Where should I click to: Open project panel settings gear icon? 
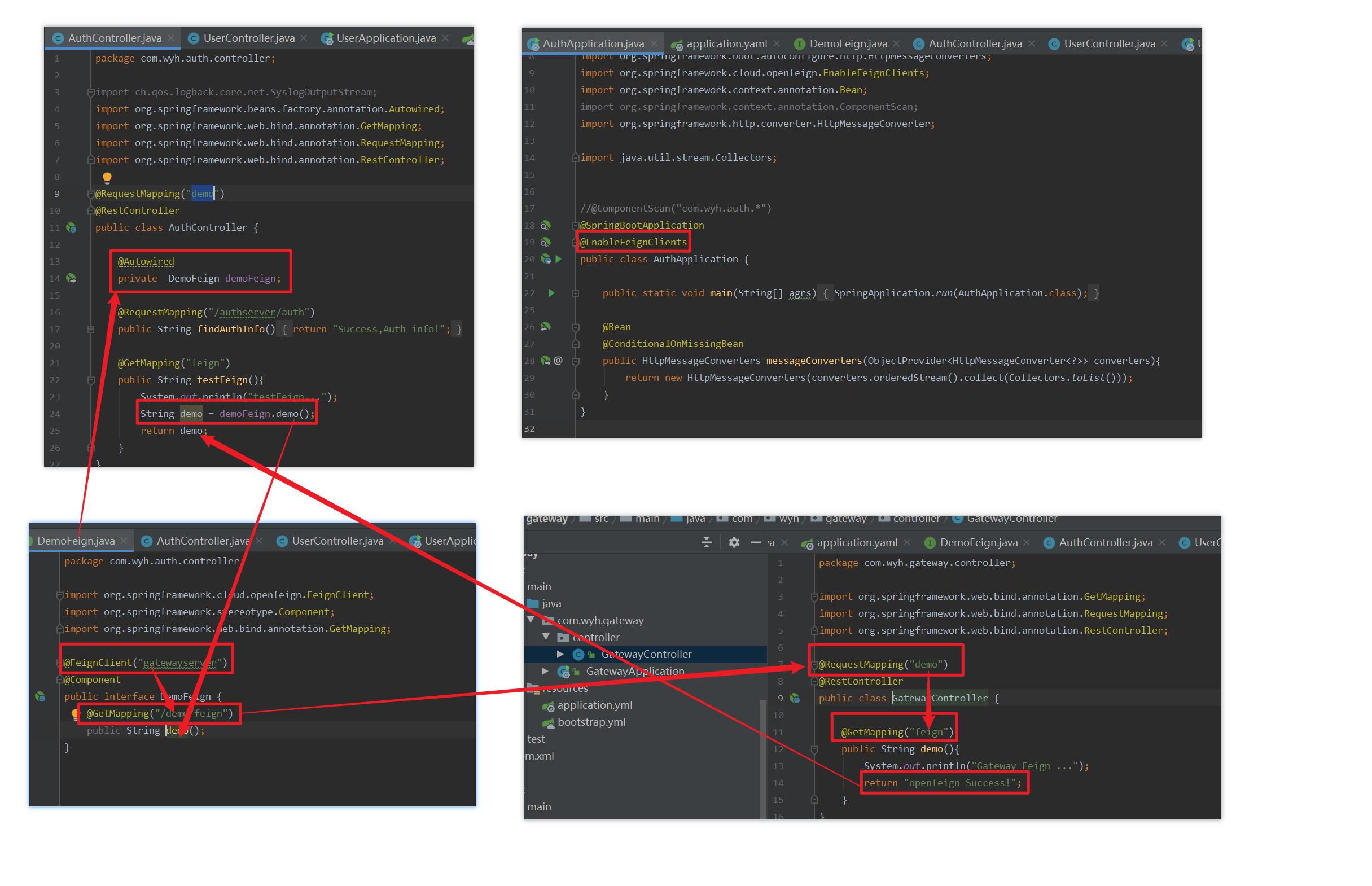coord(734,542)
